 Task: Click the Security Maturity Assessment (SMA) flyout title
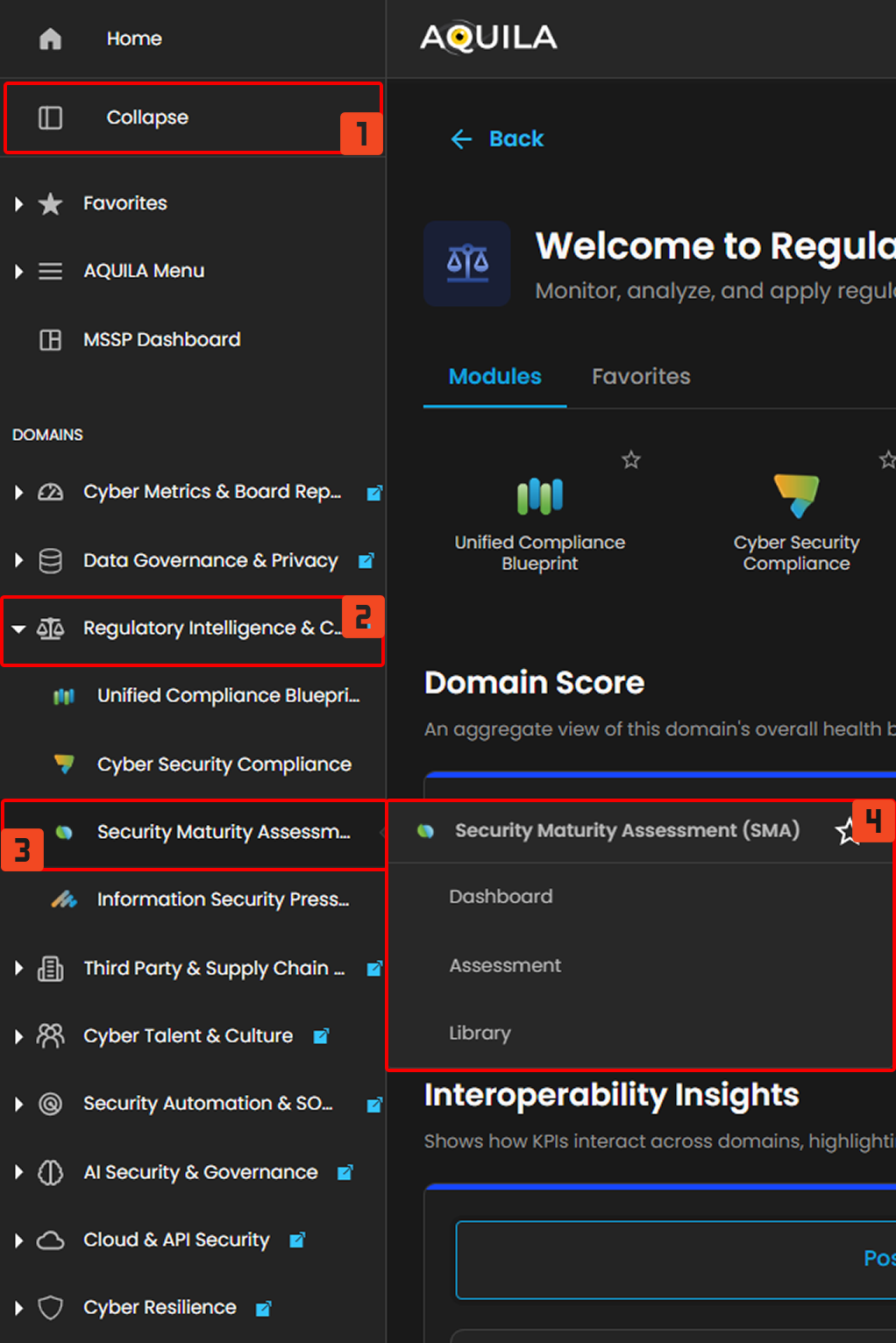tap(627, 830)
